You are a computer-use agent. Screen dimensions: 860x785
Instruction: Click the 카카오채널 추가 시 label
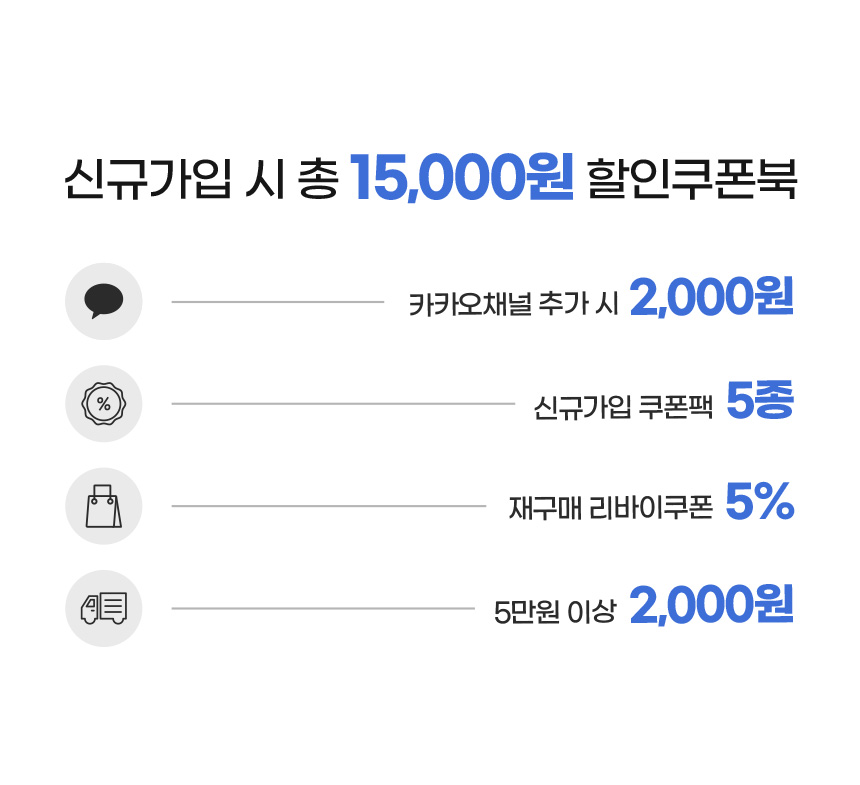[514, 303]
